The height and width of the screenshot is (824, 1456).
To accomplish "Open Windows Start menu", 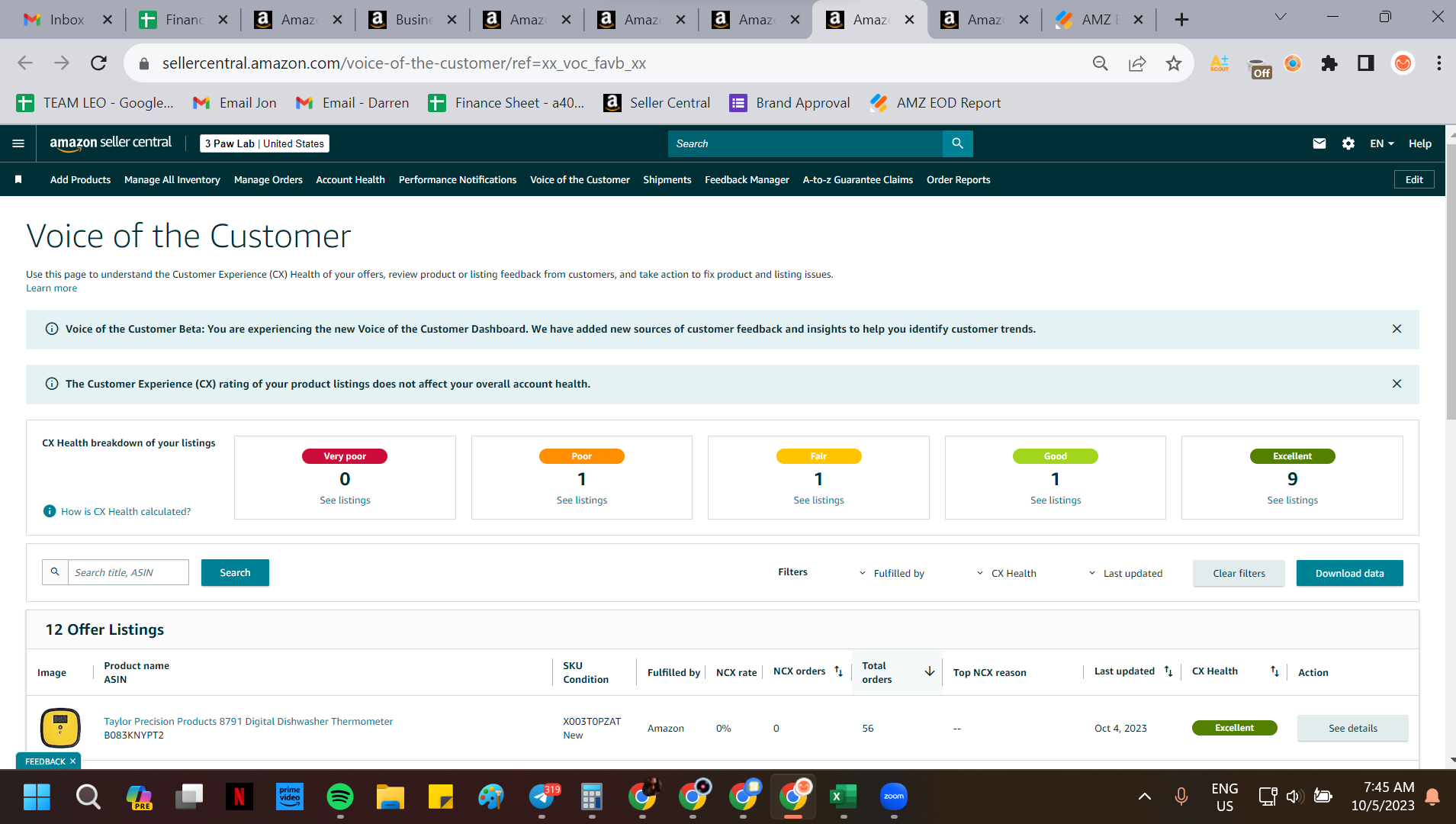I will click(37, 797).
